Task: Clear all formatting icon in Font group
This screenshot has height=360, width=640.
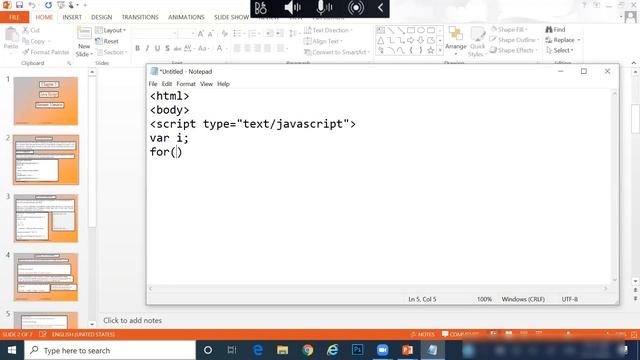Action: click(224, 34)
